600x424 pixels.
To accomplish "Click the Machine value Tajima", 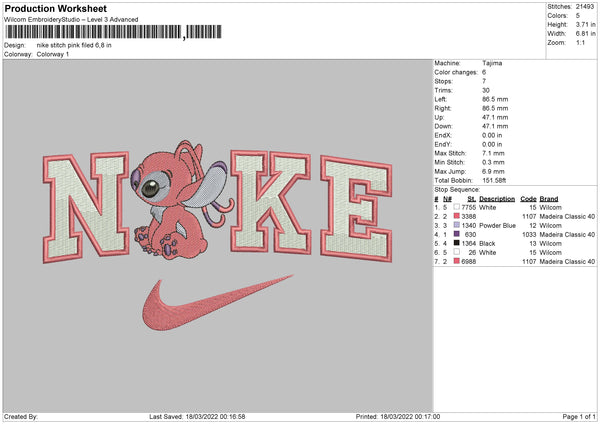I will coord(492,63).
